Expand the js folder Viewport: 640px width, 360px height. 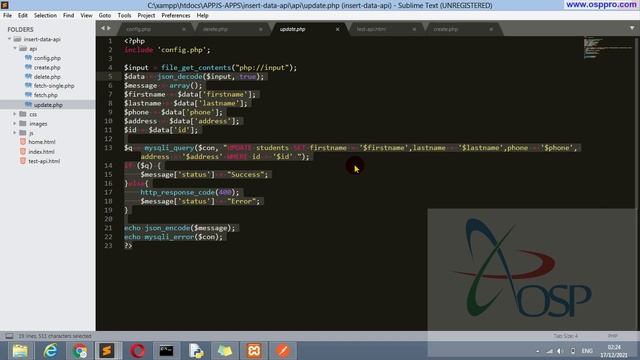point(15,133)
